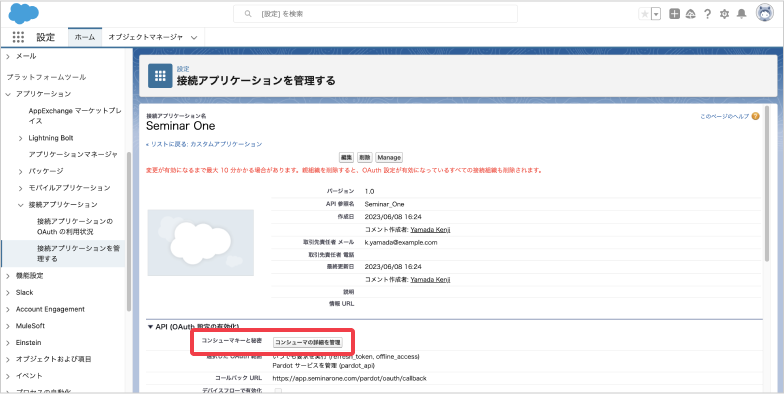Viewport: 784px width, 394px height.
Task: Expand the イベント sidebar section
Action: 8,376
